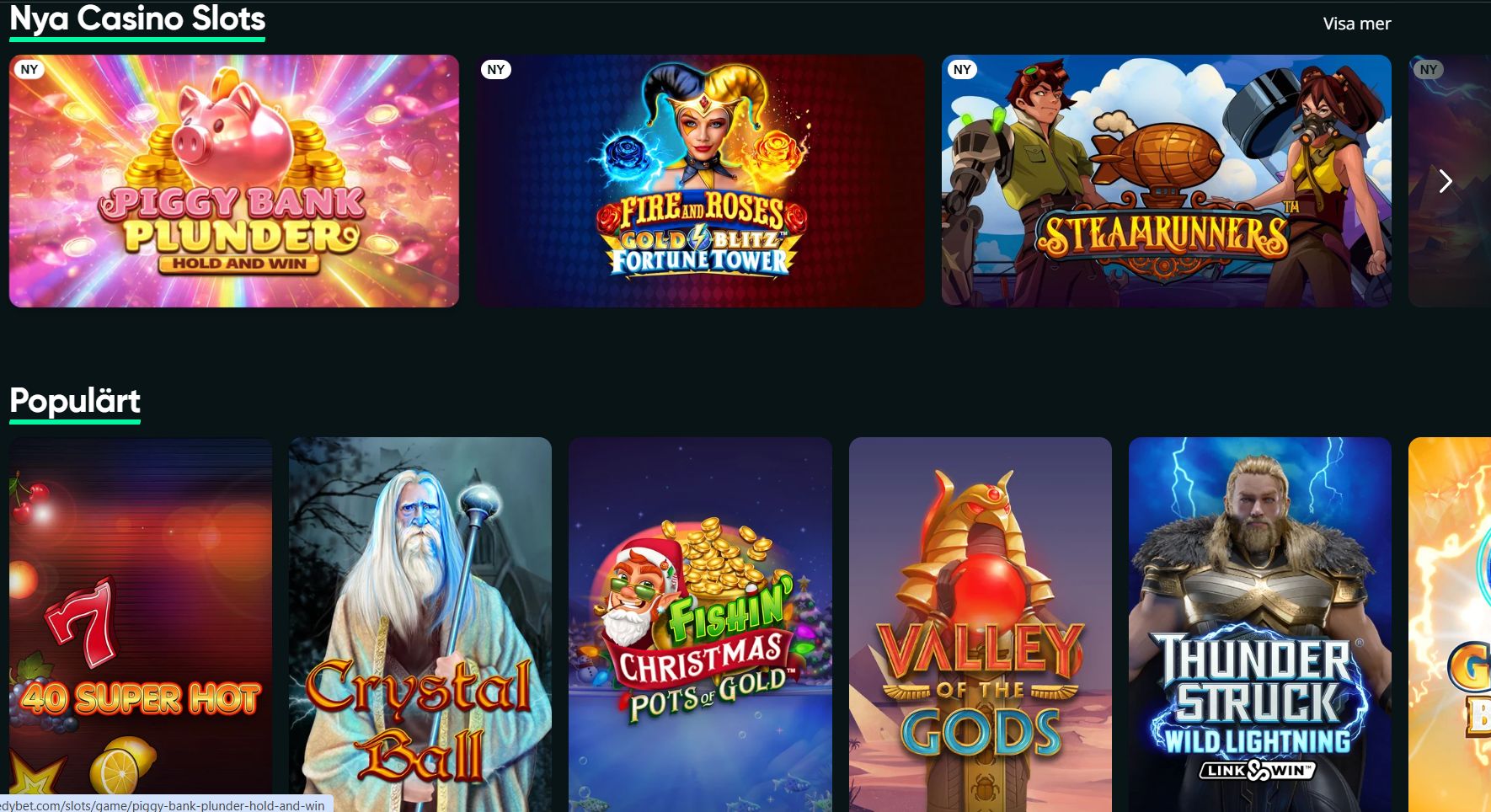Open Fire and Roses Fortune Tower slot
The height and width of the screenshot is (812, 1491).
click(700, 181)
